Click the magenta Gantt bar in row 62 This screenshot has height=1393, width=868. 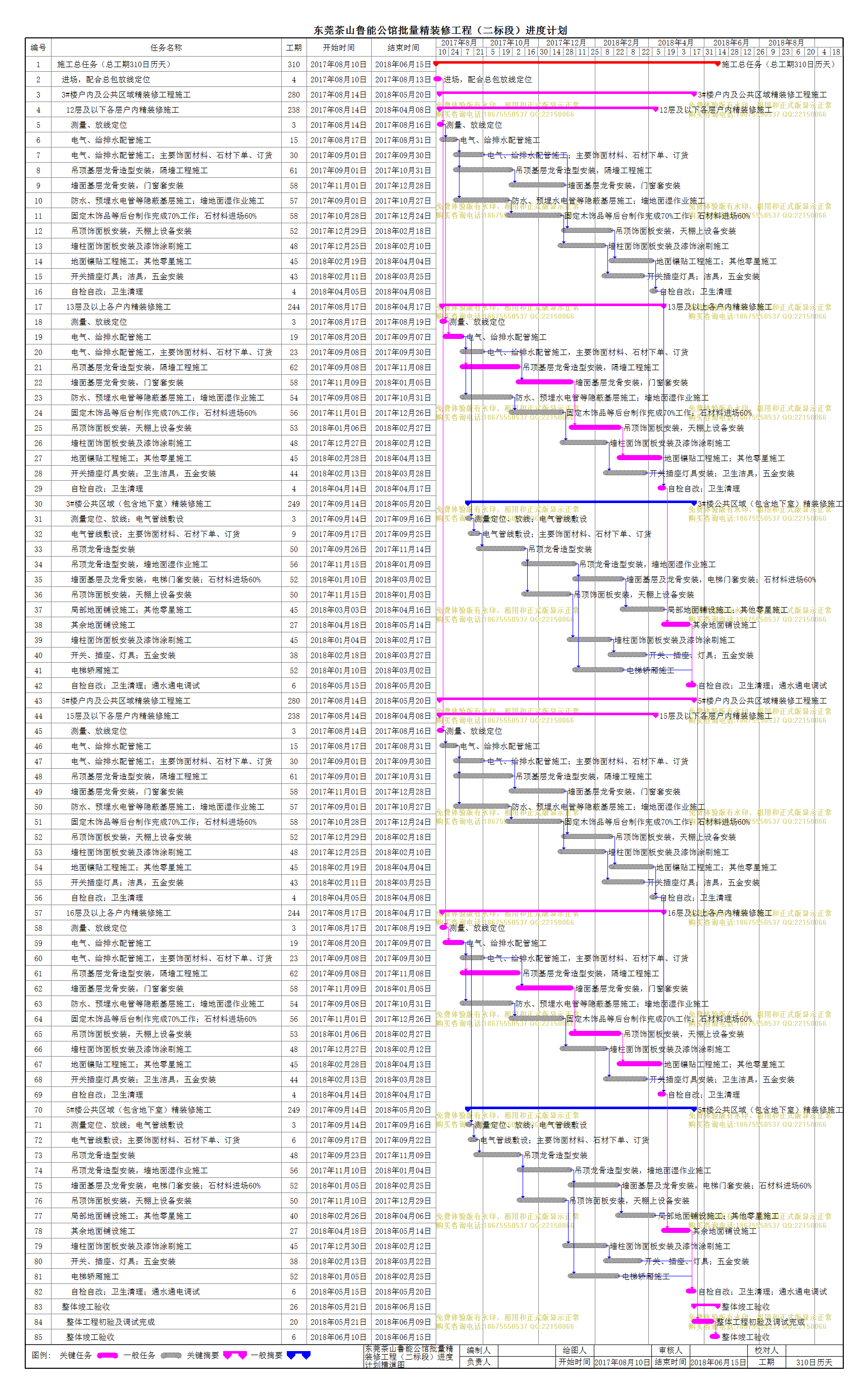point(545,987)
